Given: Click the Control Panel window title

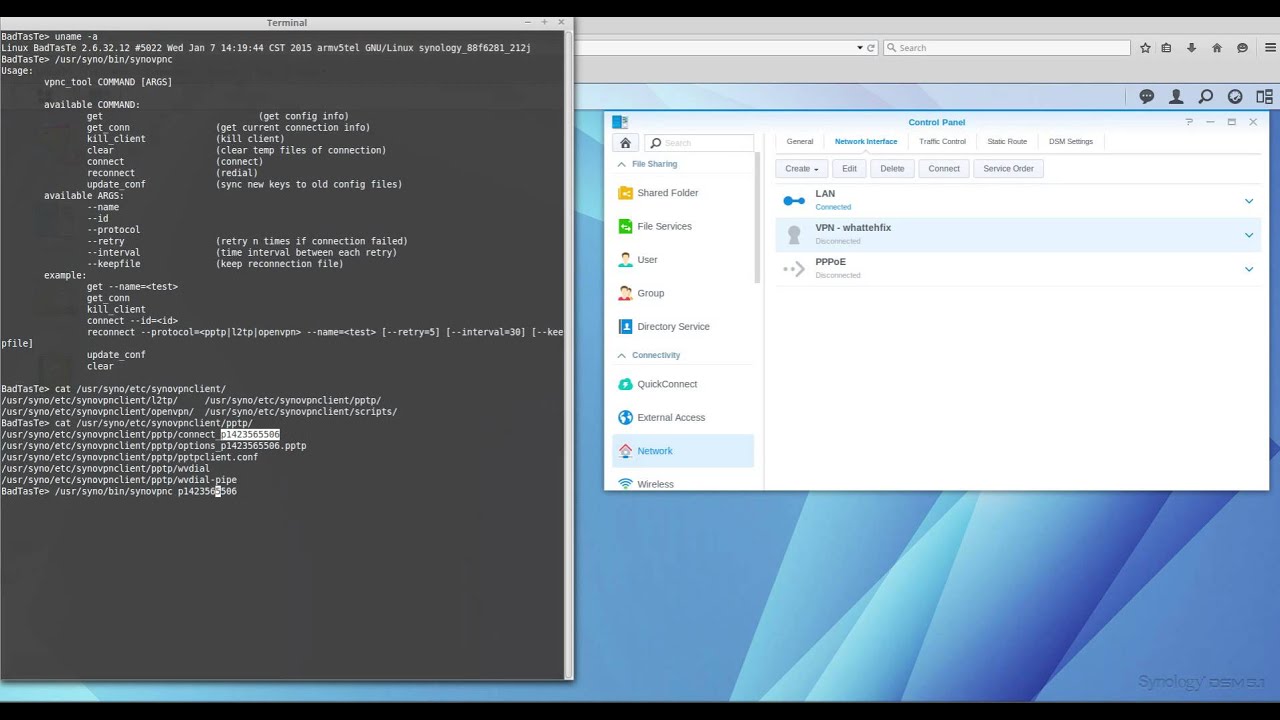Looking at the screenshot, I should pyautogui.click(x=937, y=122).
